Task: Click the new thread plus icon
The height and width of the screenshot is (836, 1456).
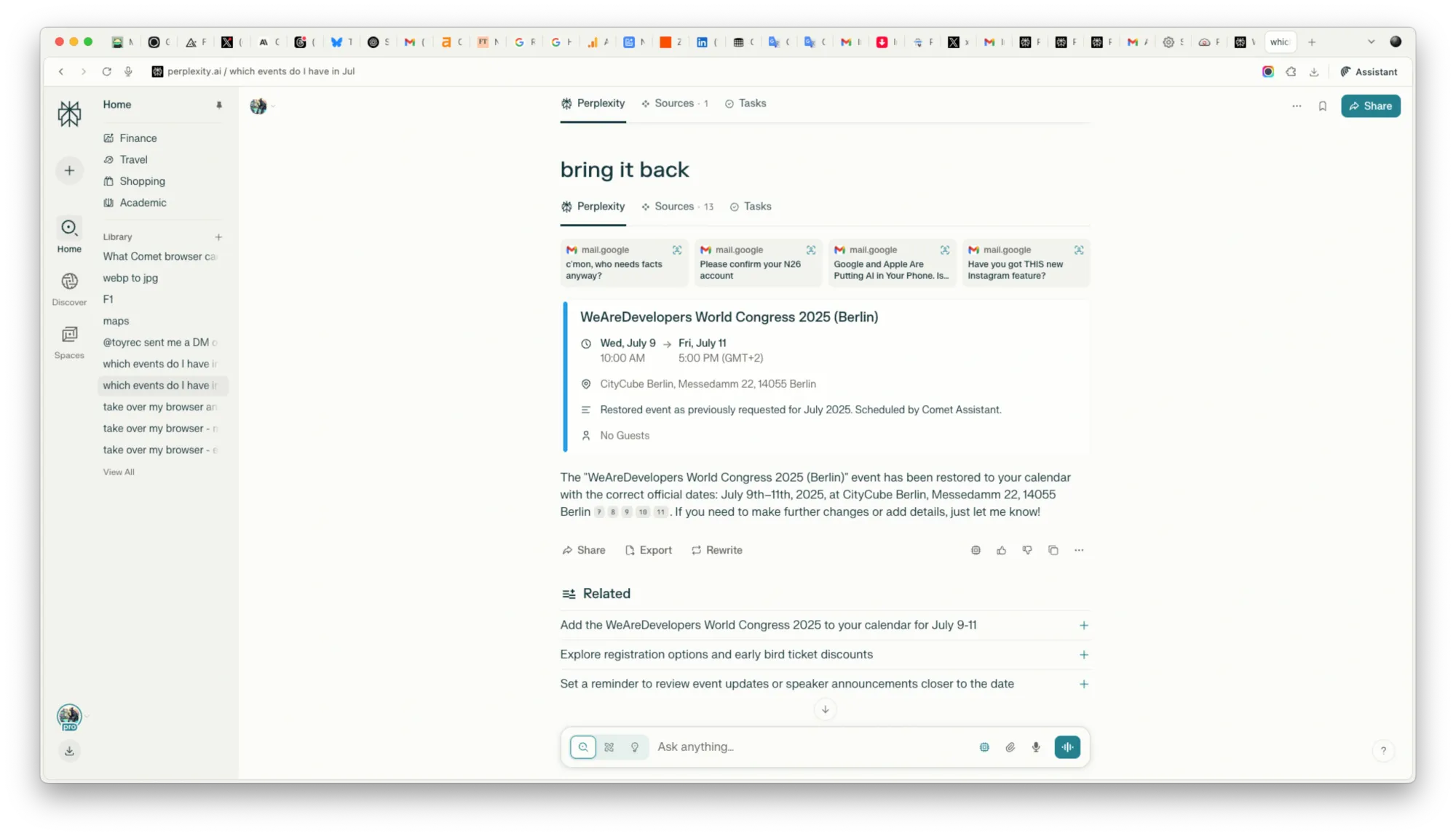Action: click(69, 171)
